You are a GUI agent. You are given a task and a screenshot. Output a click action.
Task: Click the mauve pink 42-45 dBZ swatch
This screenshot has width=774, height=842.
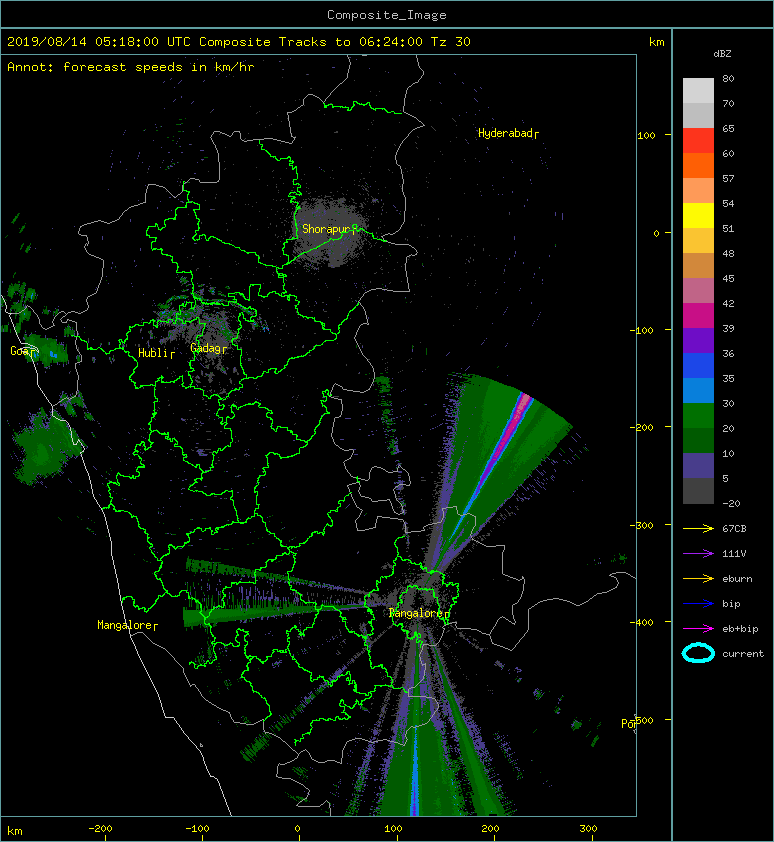pos(698,291)
